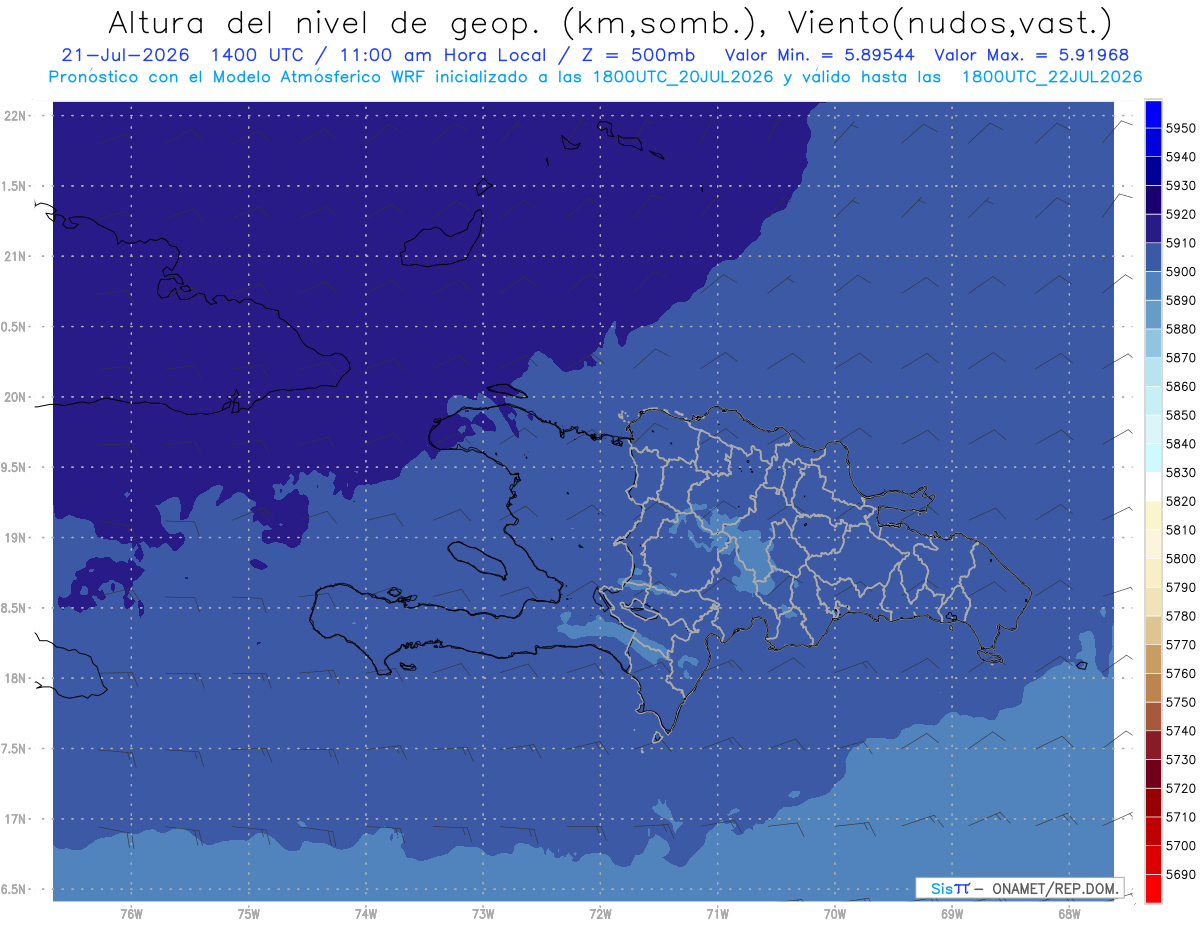Click the 'Sistt' logo text
This screenshot has height=927, width=1200.
tap(949, 888)
